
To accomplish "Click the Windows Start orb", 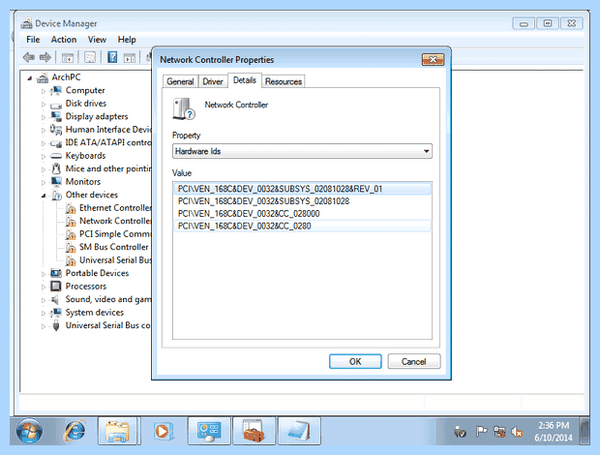I will point(29,431).
